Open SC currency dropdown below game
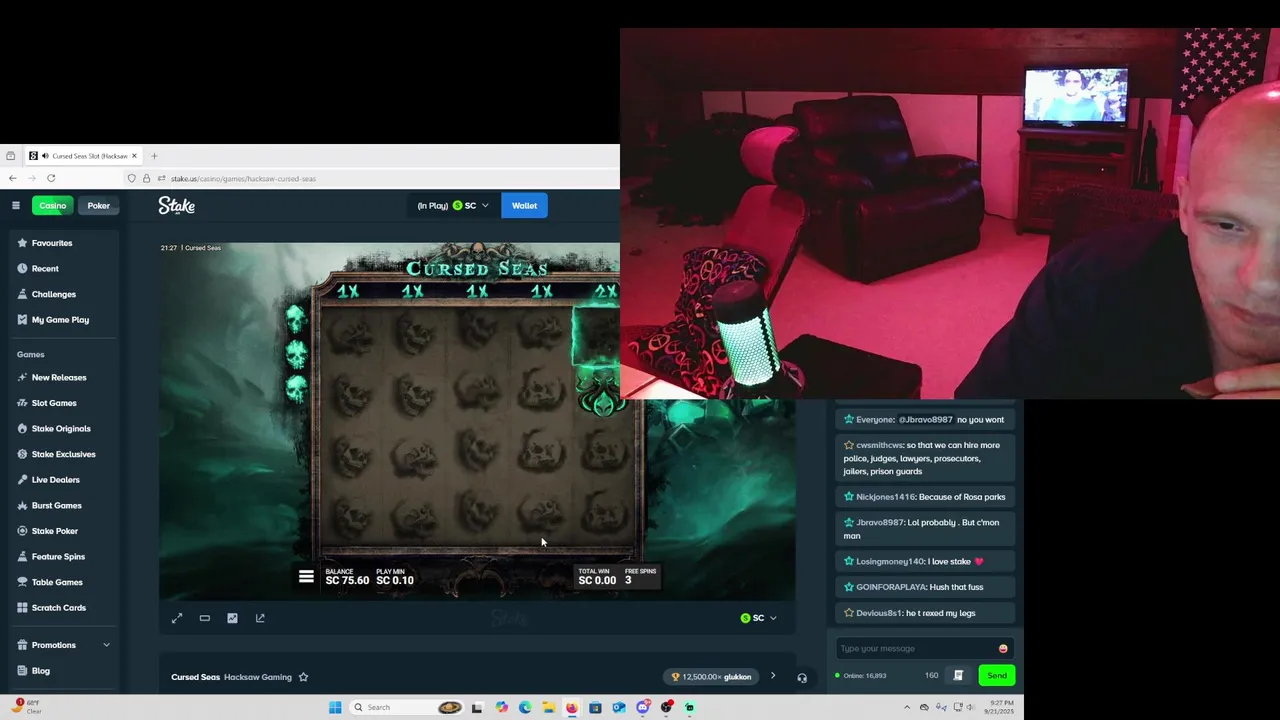The height and width of the screenshot is (720, 1280). [x=758, y=618]
